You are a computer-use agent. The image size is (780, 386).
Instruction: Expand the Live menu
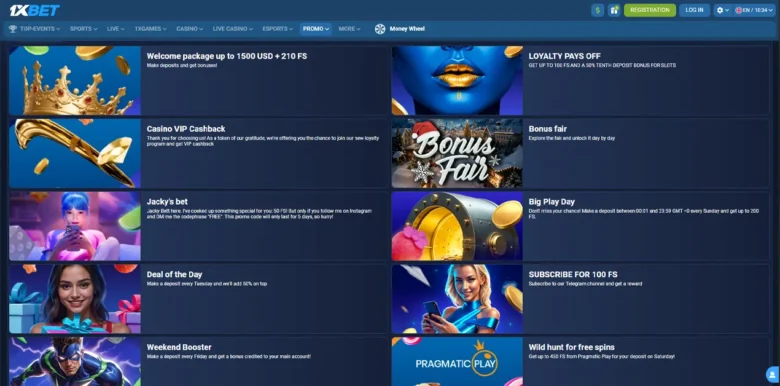[x=115, y=29]
